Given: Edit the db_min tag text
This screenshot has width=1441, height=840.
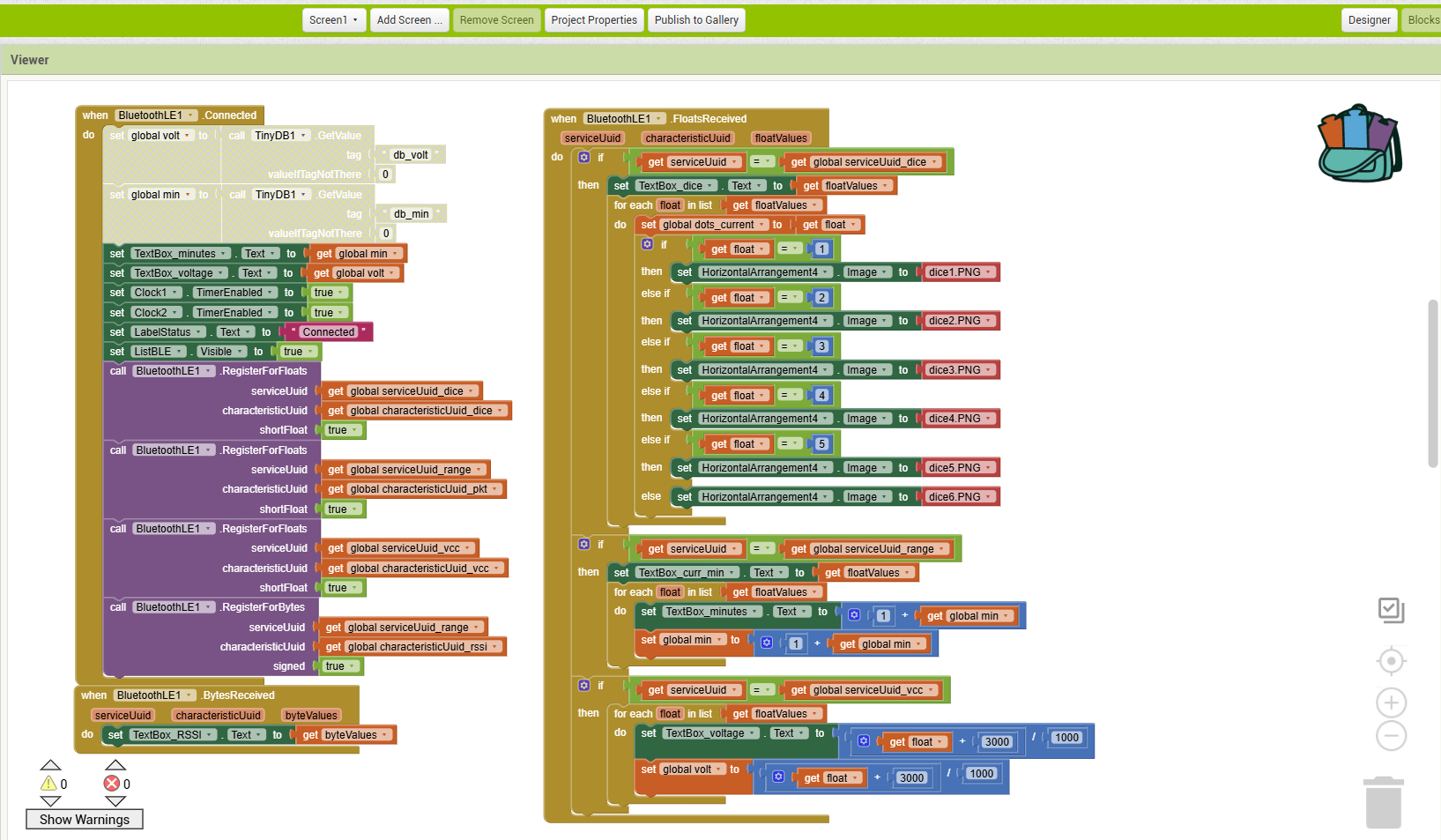Looking at the screenshot, I should click(x=412, y=214).
